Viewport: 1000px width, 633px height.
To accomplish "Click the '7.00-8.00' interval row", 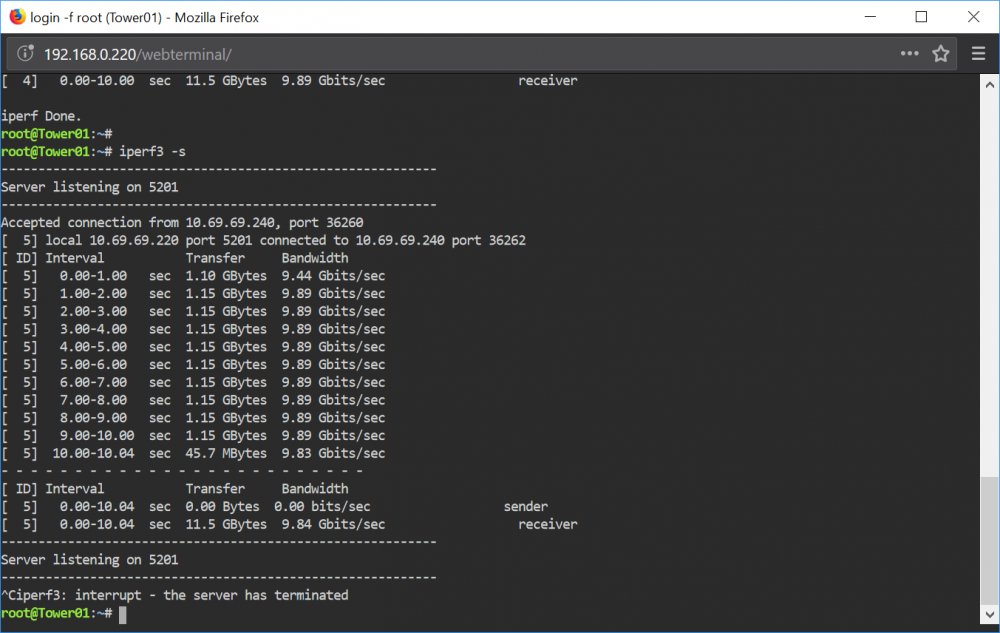I will point(193,400).
